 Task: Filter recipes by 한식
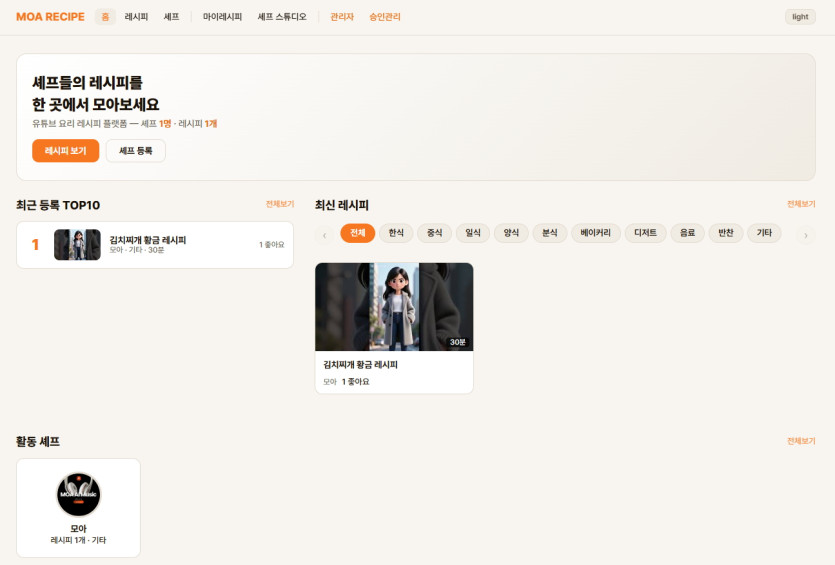click(396, 233)
